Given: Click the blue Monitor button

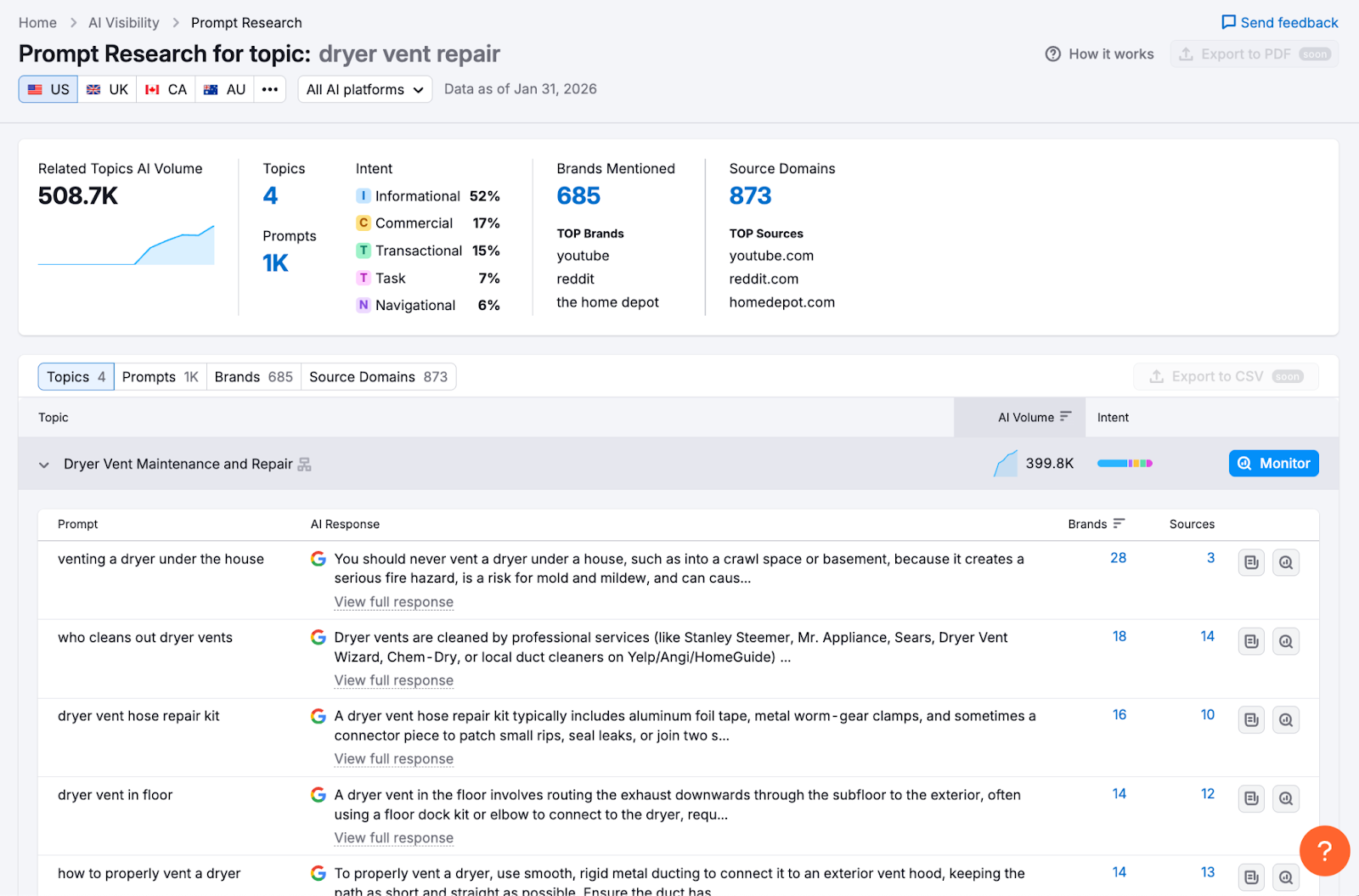Looking at the screenshot, I should [x=1273, y=464].
